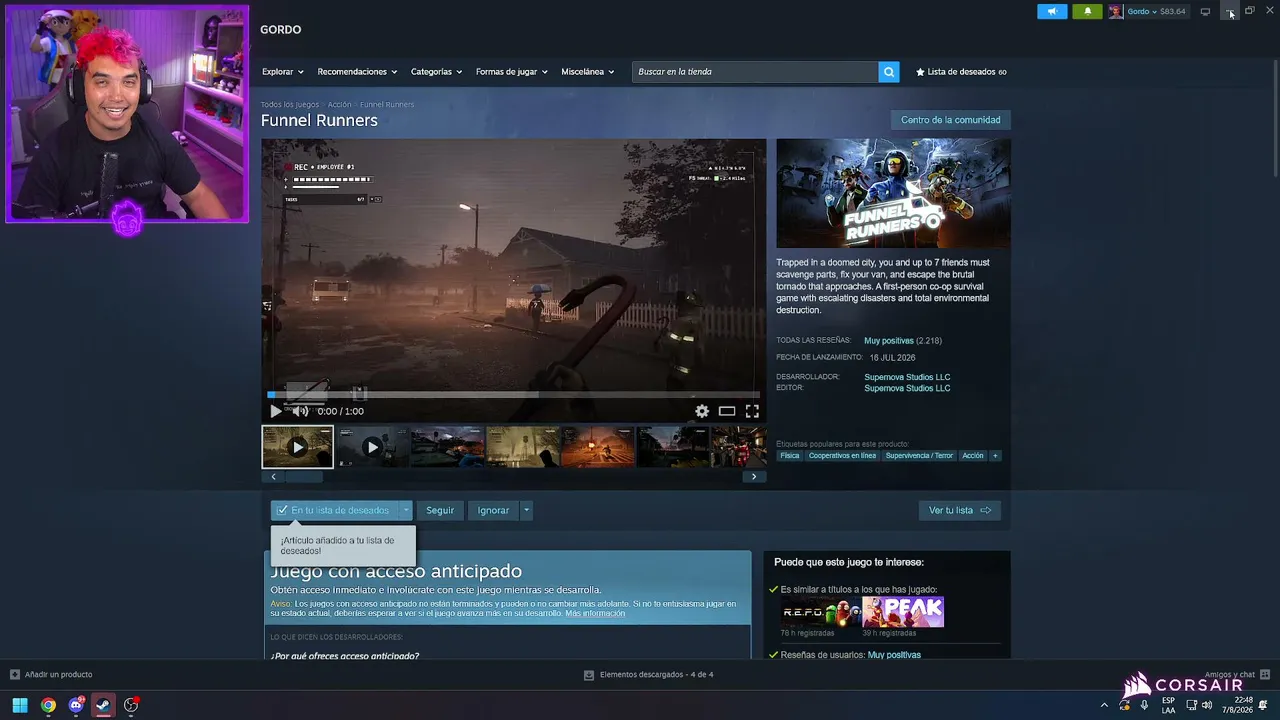Select the first trailer thumbnail
1280x720 pixels.
(297, 447)
